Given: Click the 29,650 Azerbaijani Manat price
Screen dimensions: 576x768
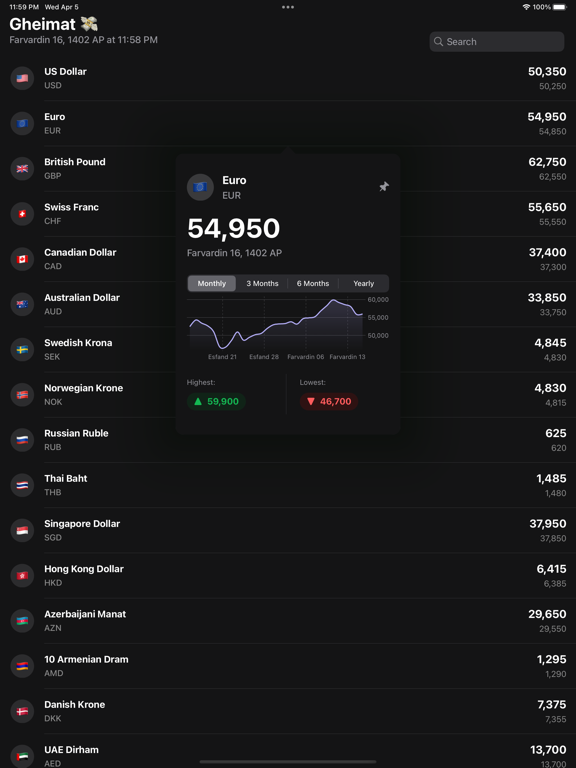Looking at the screenshot, I should 547,614.
